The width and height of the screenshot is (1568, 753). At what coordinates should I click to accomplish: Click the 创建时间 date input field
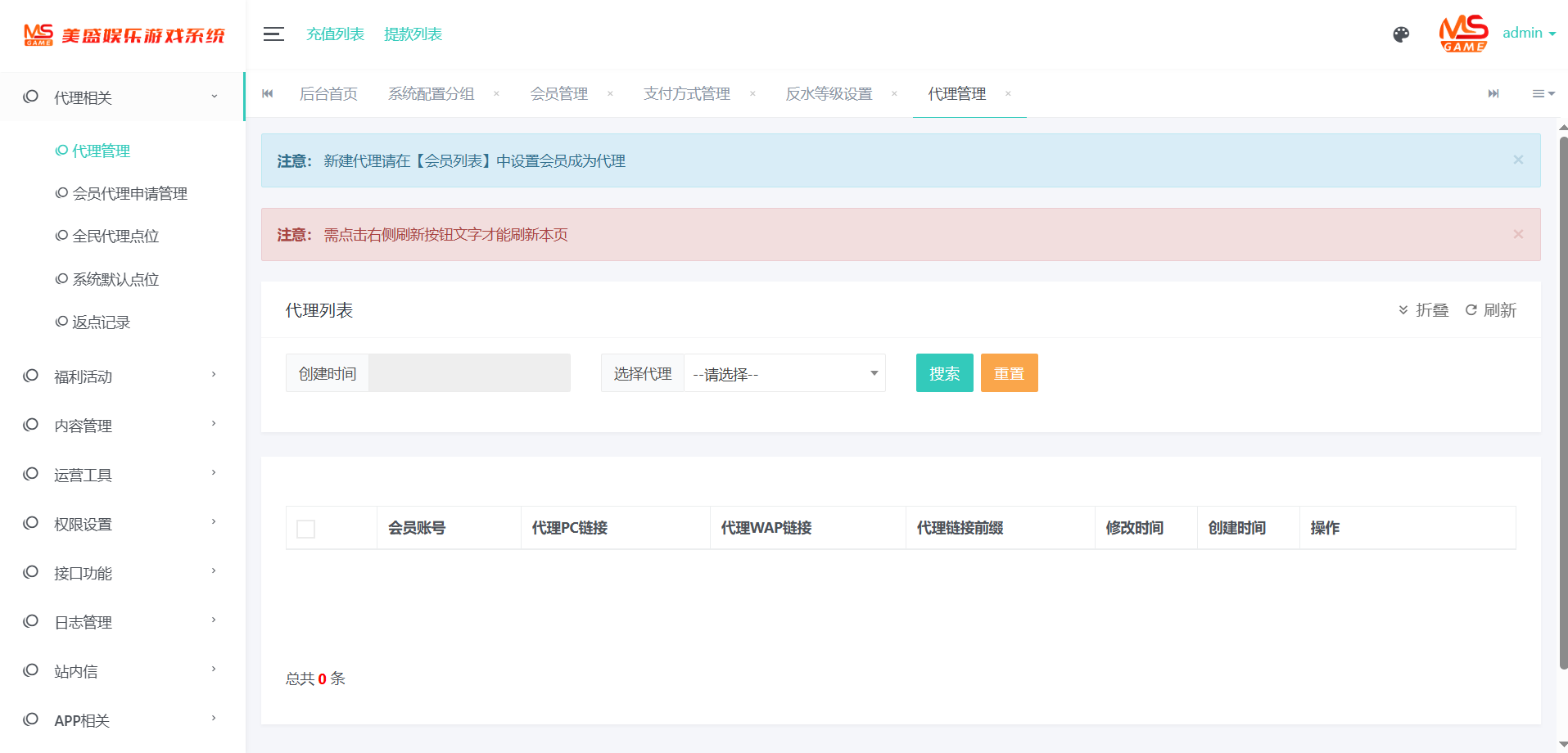(x=469, y=373)
